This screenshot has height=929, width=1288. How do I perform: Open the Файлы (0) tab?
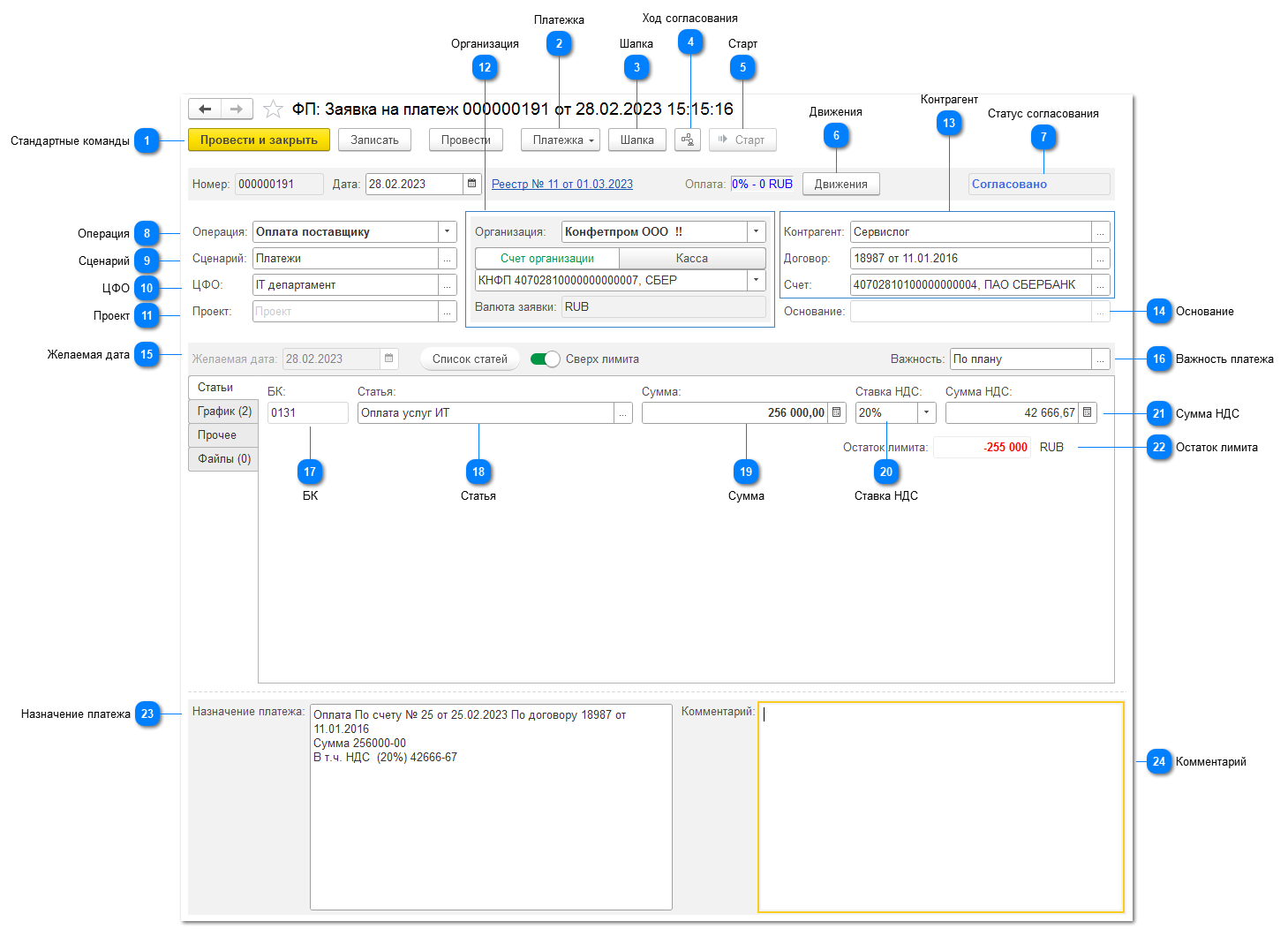tap(223, 459)
